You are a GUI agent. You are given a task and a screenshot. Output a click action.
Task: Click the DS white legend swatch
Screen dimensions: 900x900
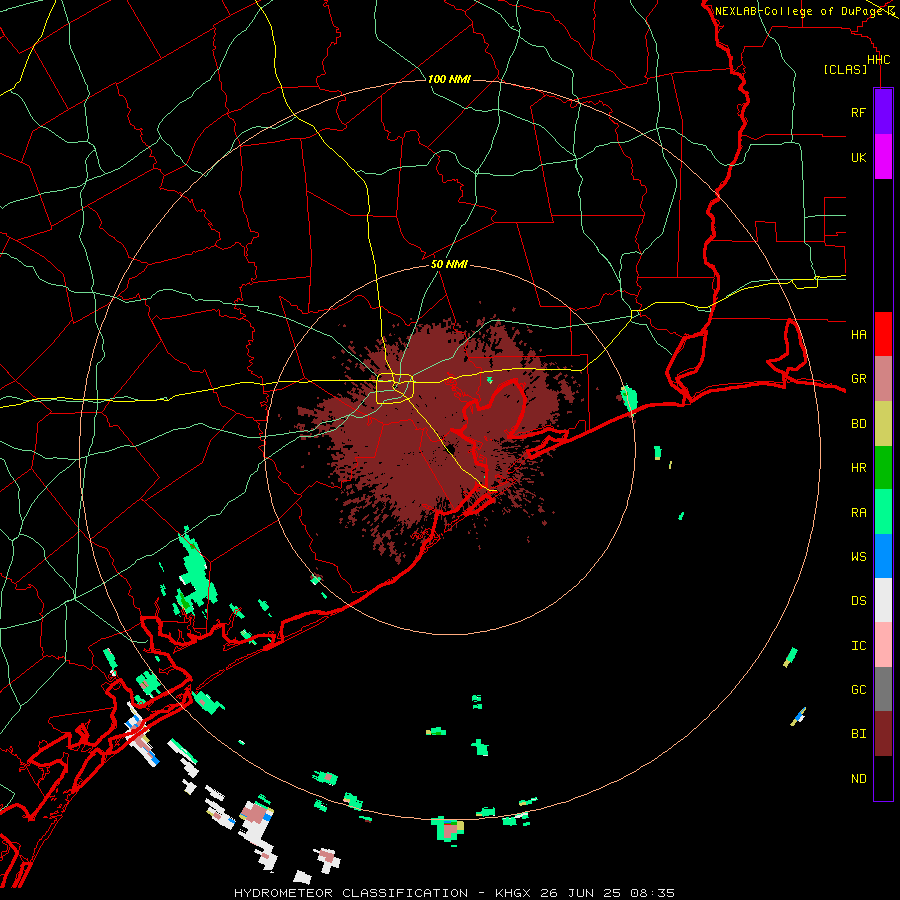coord(883,600)
